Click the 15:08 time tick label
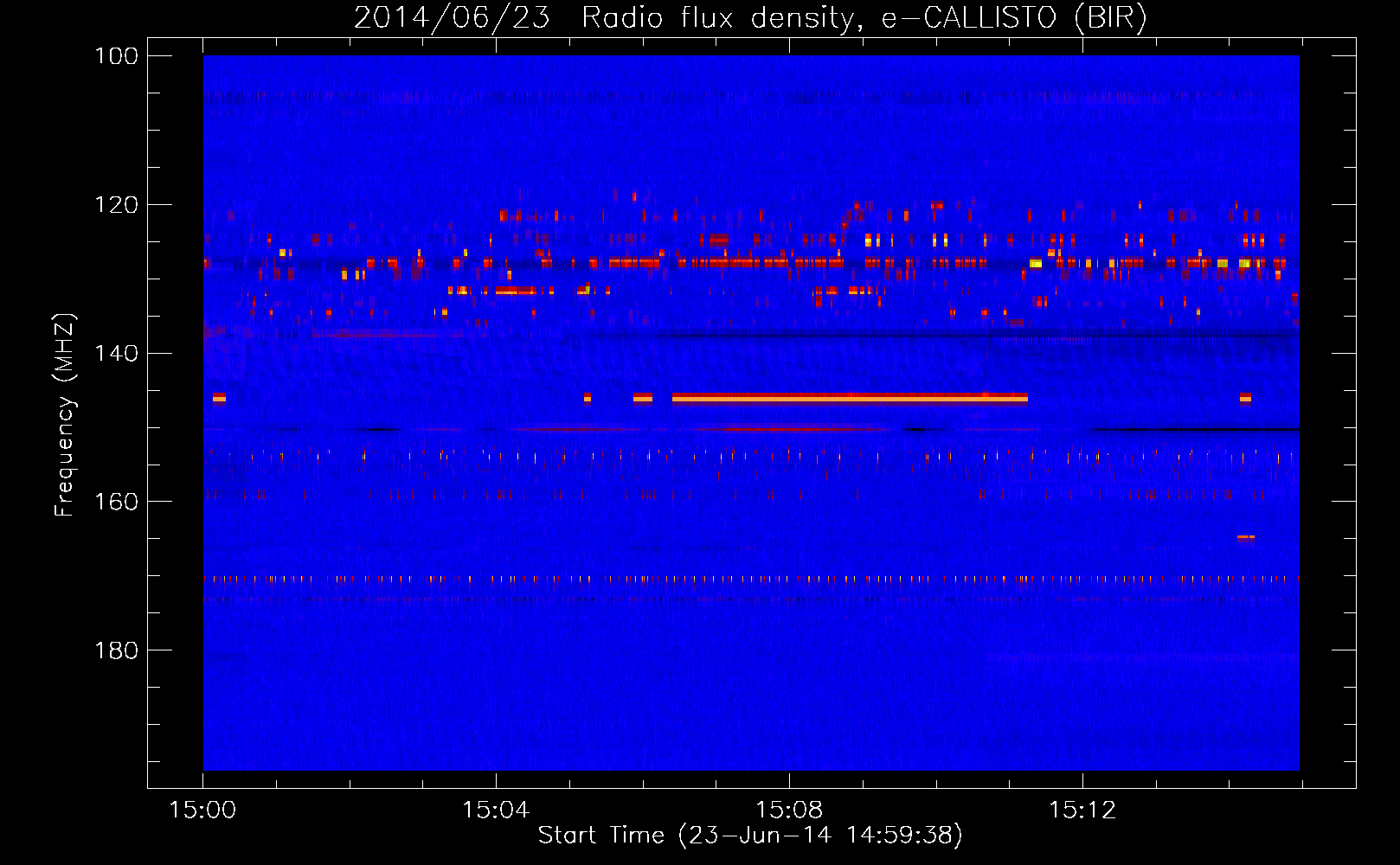 click(x=788, y=811)
